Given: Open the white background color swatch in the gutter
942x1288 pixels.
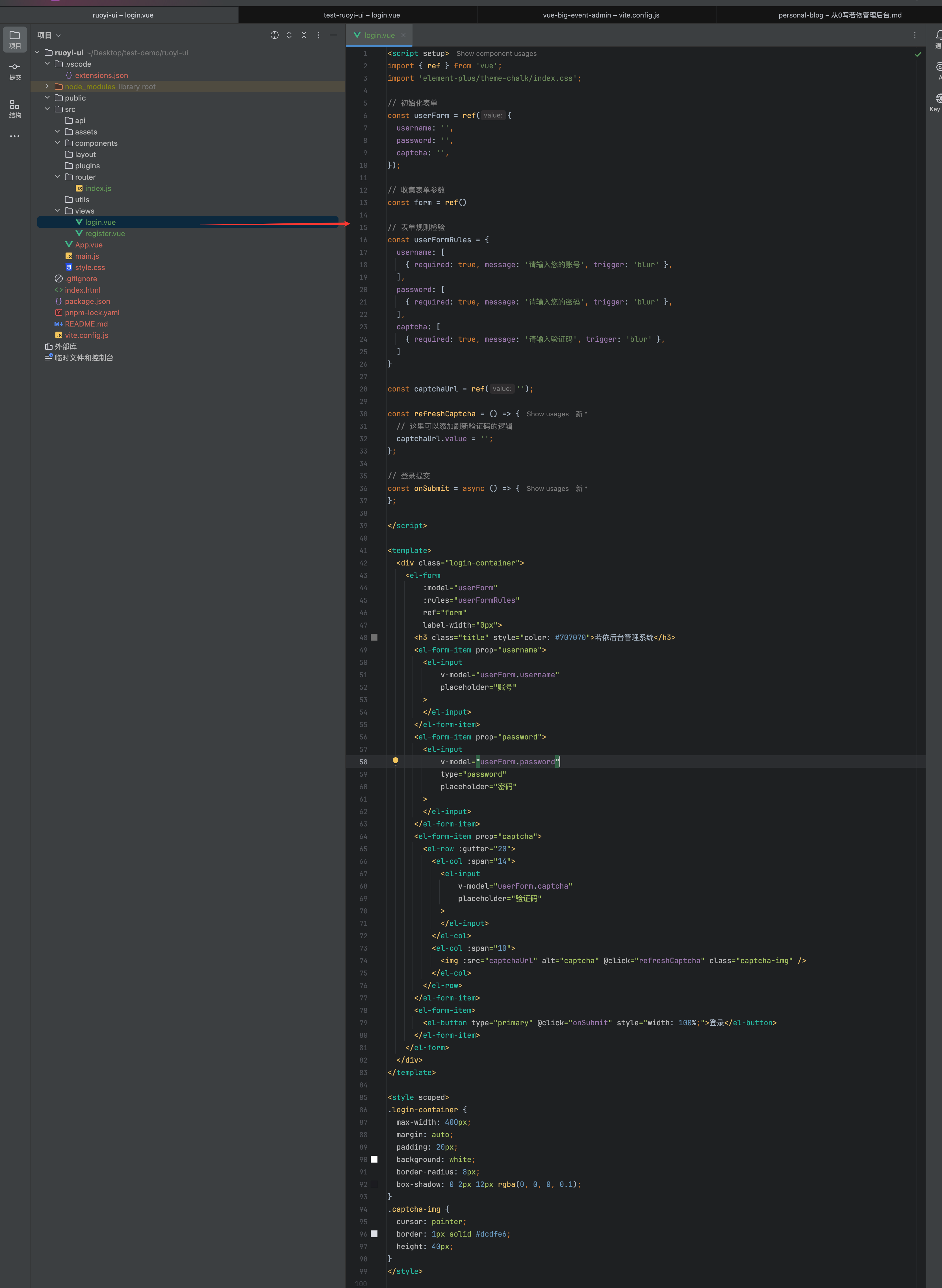Looking at the screenshot, I should click(x=374, y=1159).
